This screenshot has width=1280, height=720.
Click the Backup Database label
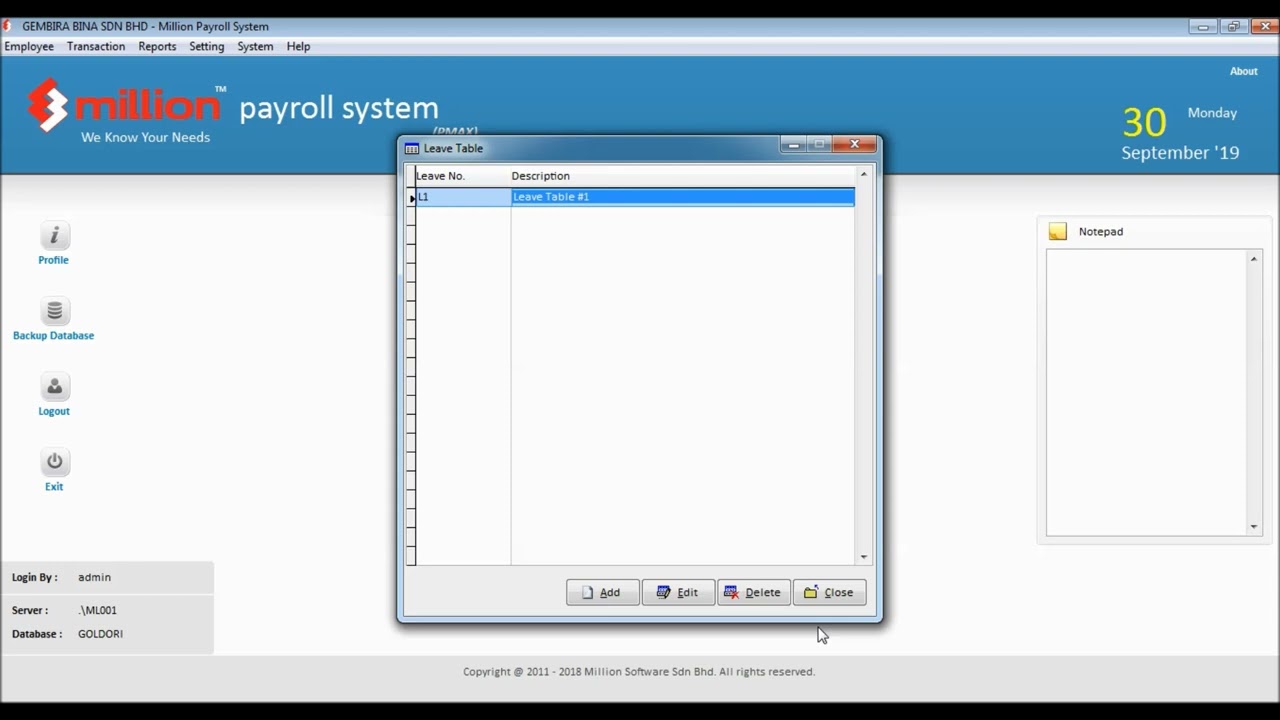[x=54, y=336]
